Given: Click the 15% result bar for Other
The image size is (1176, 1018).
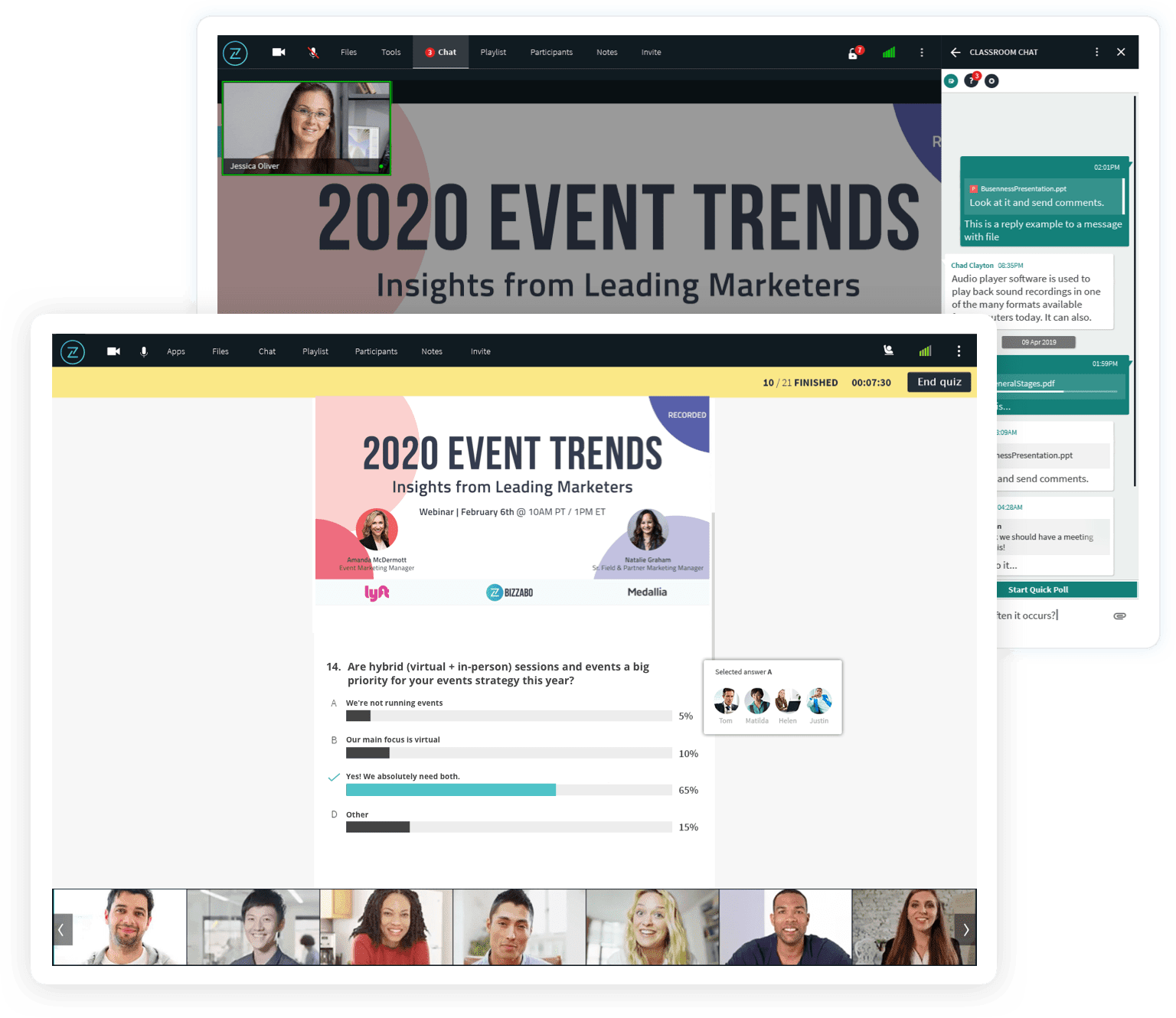Looking at the screenshot, I should coord(378,827).
